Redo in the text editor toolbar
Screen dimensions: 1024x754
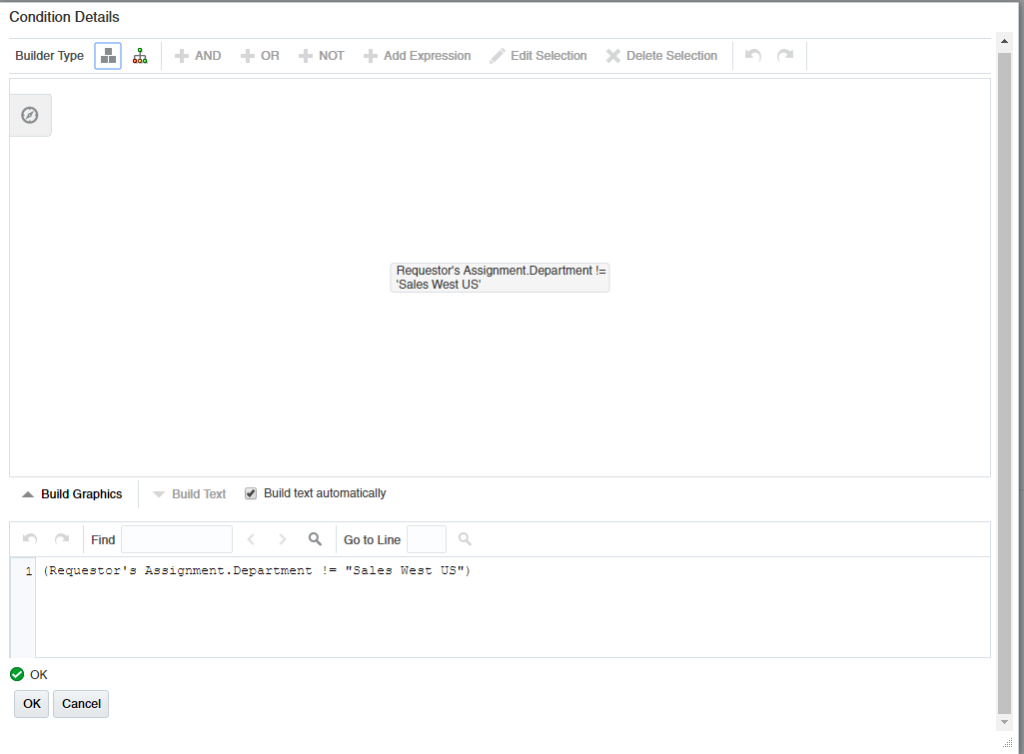point(62,539)
